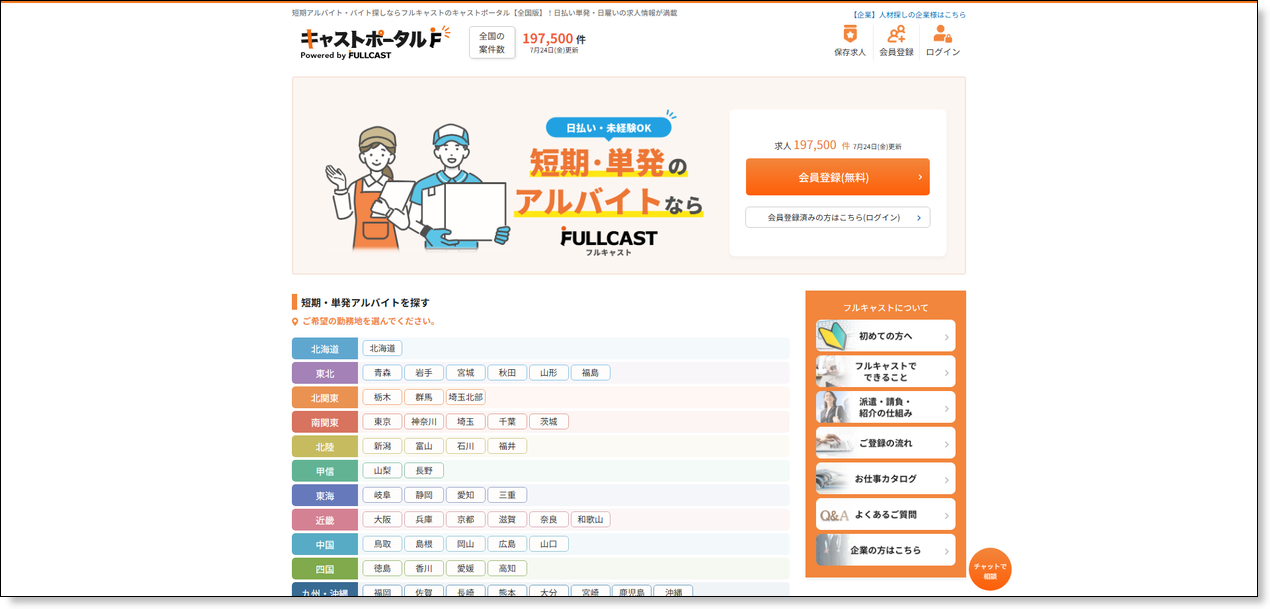
Task: Click the 会員登録 icon in header
Action: 896,41
